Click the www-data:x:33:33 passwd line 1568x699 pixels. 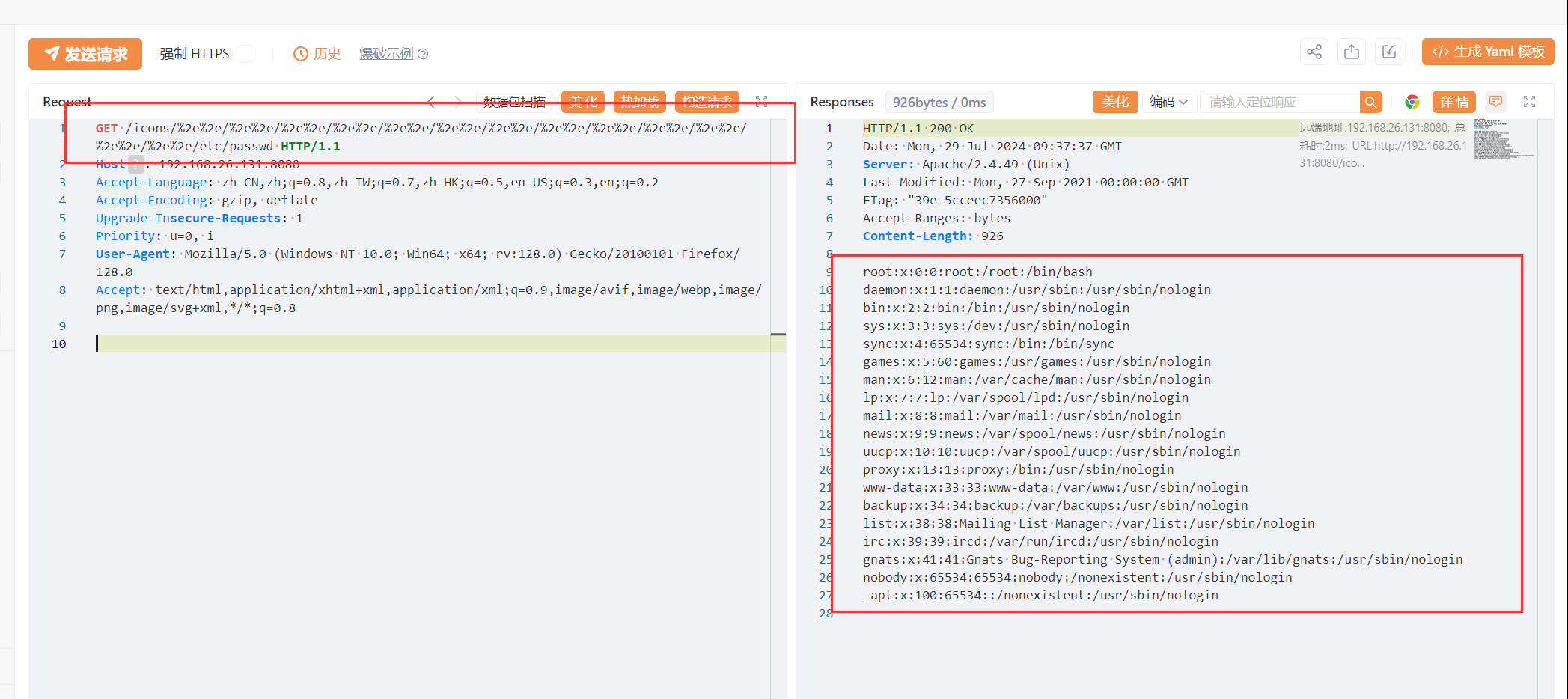(1055, 487)
